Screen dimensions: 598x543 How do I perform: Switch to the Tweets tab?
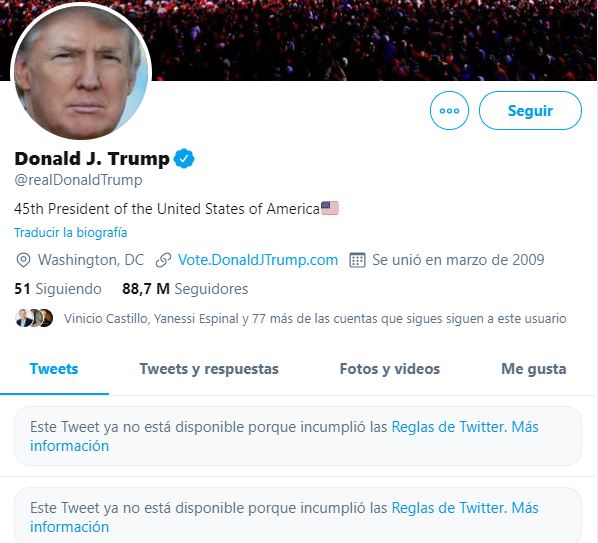pyautogui.click(x=54, y=369)
